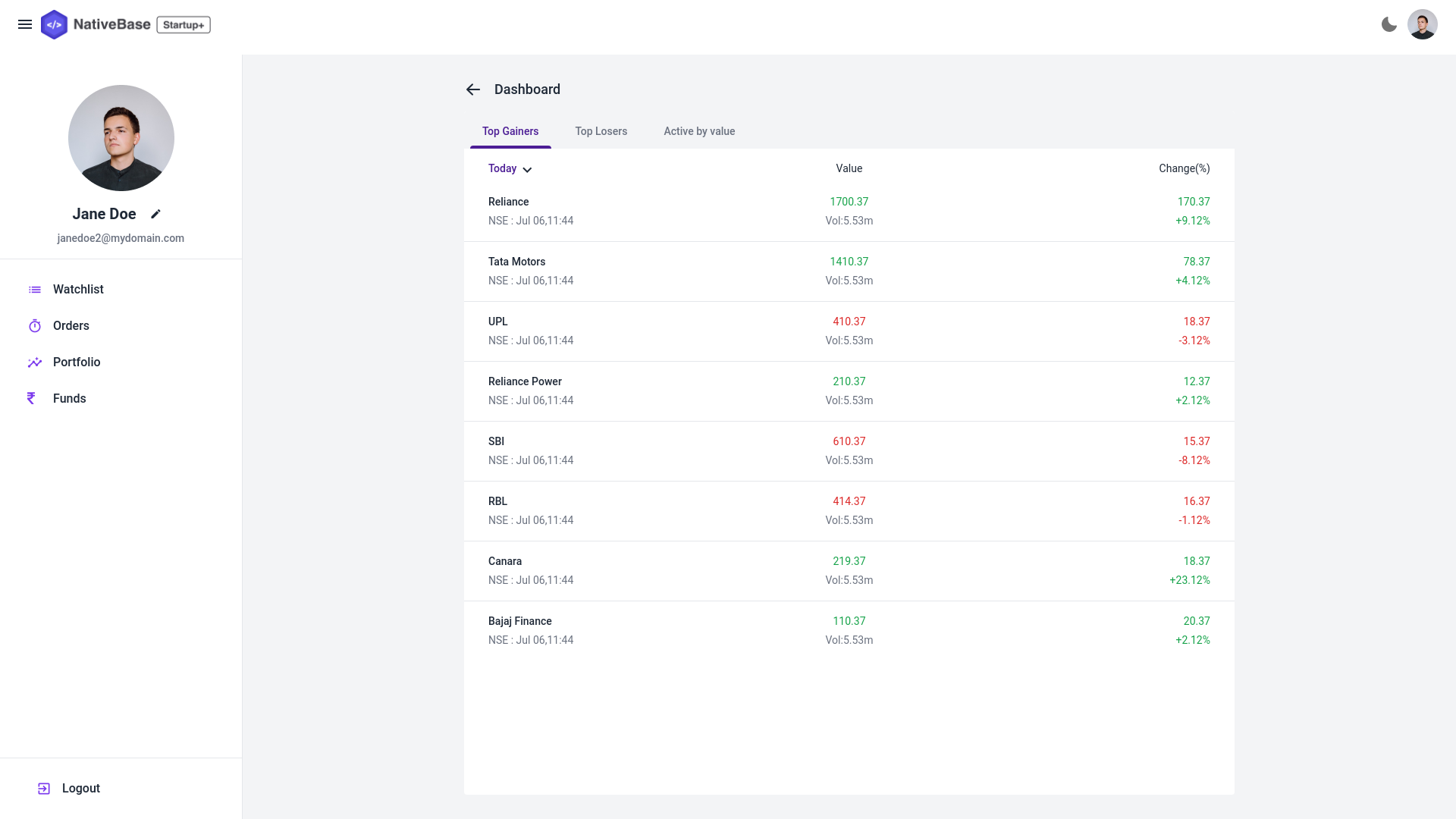Click the +4.12% change for Tata Motors
The width and height of the screenshot is (1456, 819).
pos(1193,281)
